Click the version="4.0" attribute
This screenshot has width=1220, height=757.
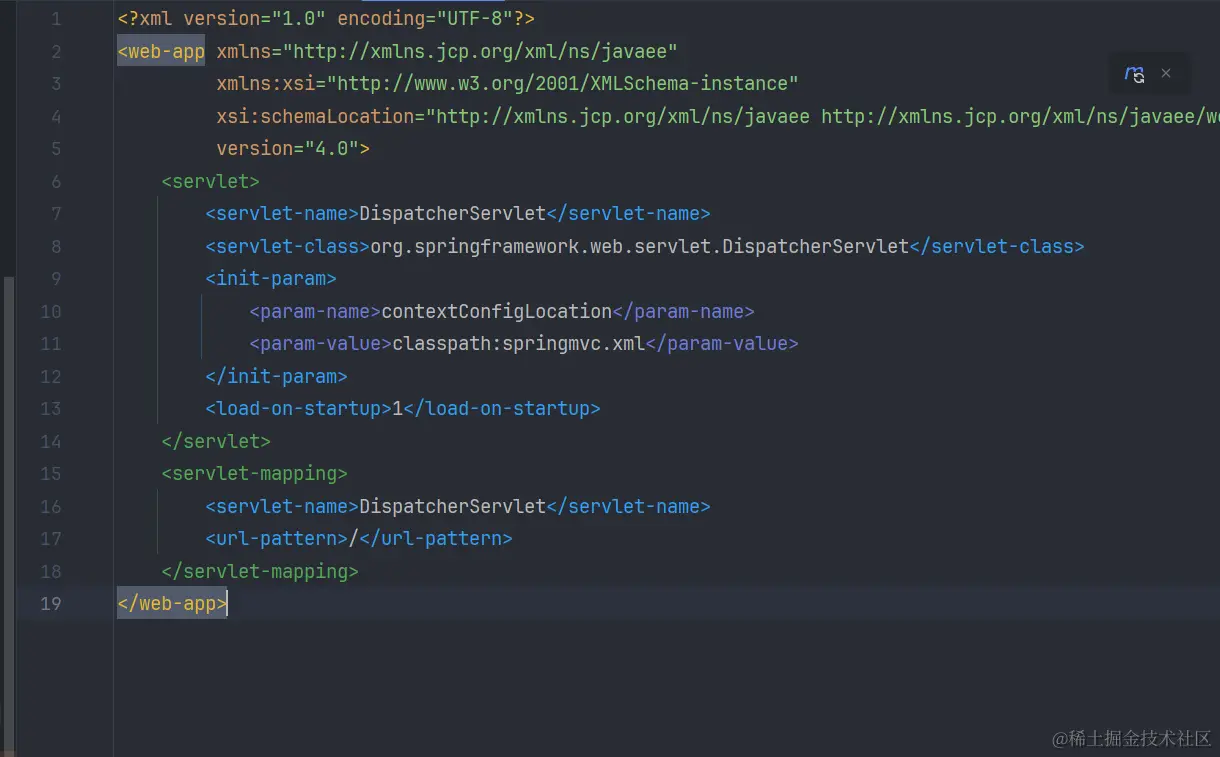click(288, 148)
